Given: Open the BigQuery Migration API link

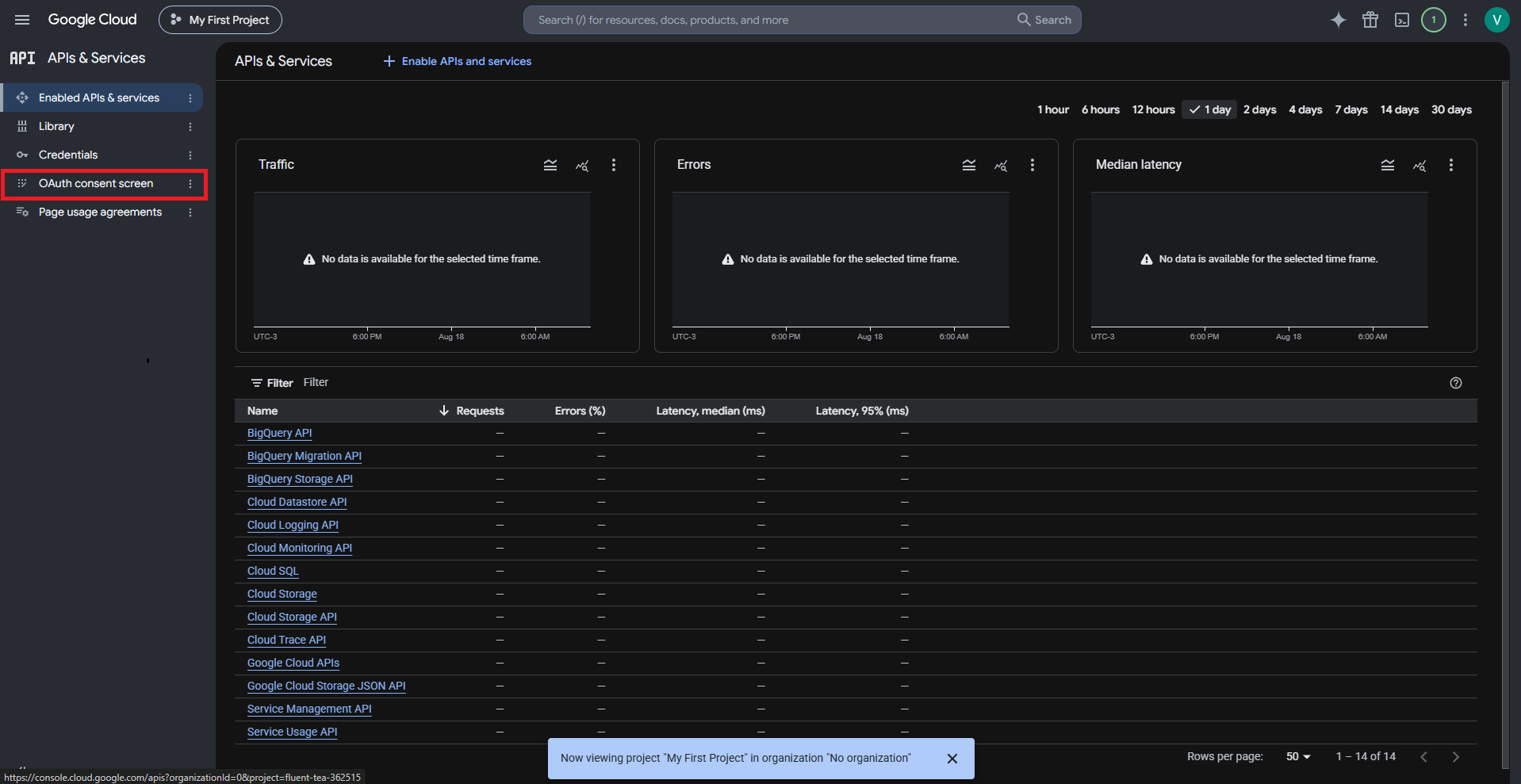Looking at the screenshot, I should pos(304,457).
